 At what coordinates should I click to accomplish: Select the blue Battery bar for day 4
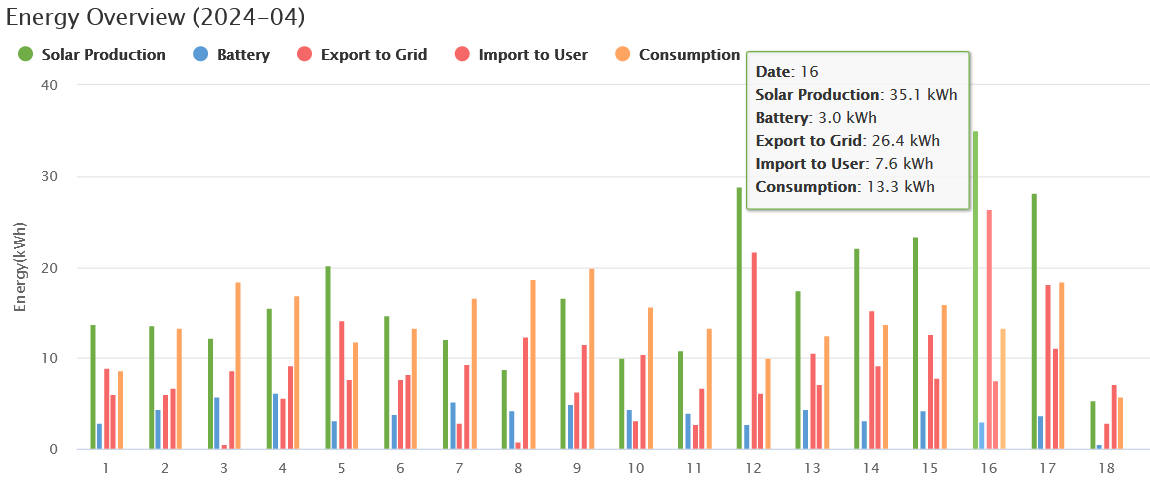click(275, 422)
